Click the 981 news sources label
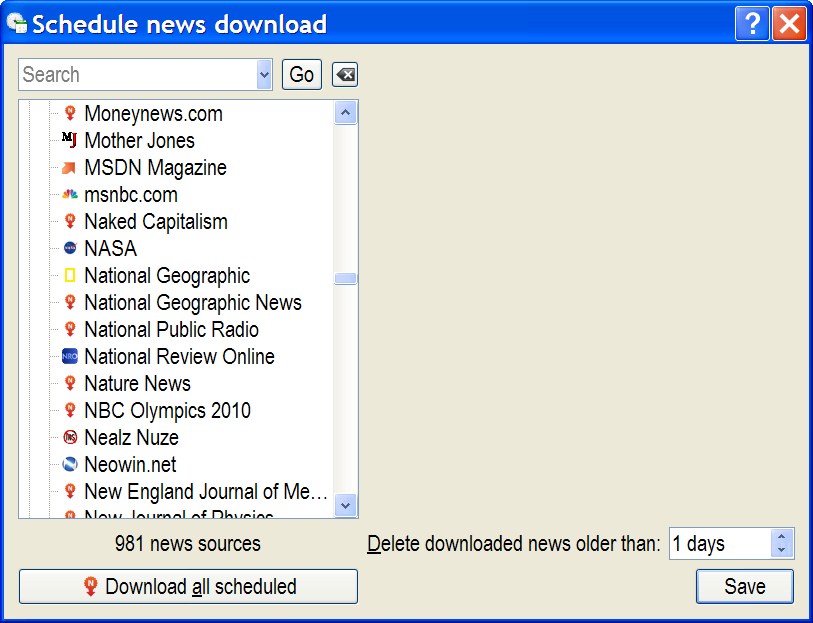The height and width of the screenshot is (623, 813). (x=188, y=543)
